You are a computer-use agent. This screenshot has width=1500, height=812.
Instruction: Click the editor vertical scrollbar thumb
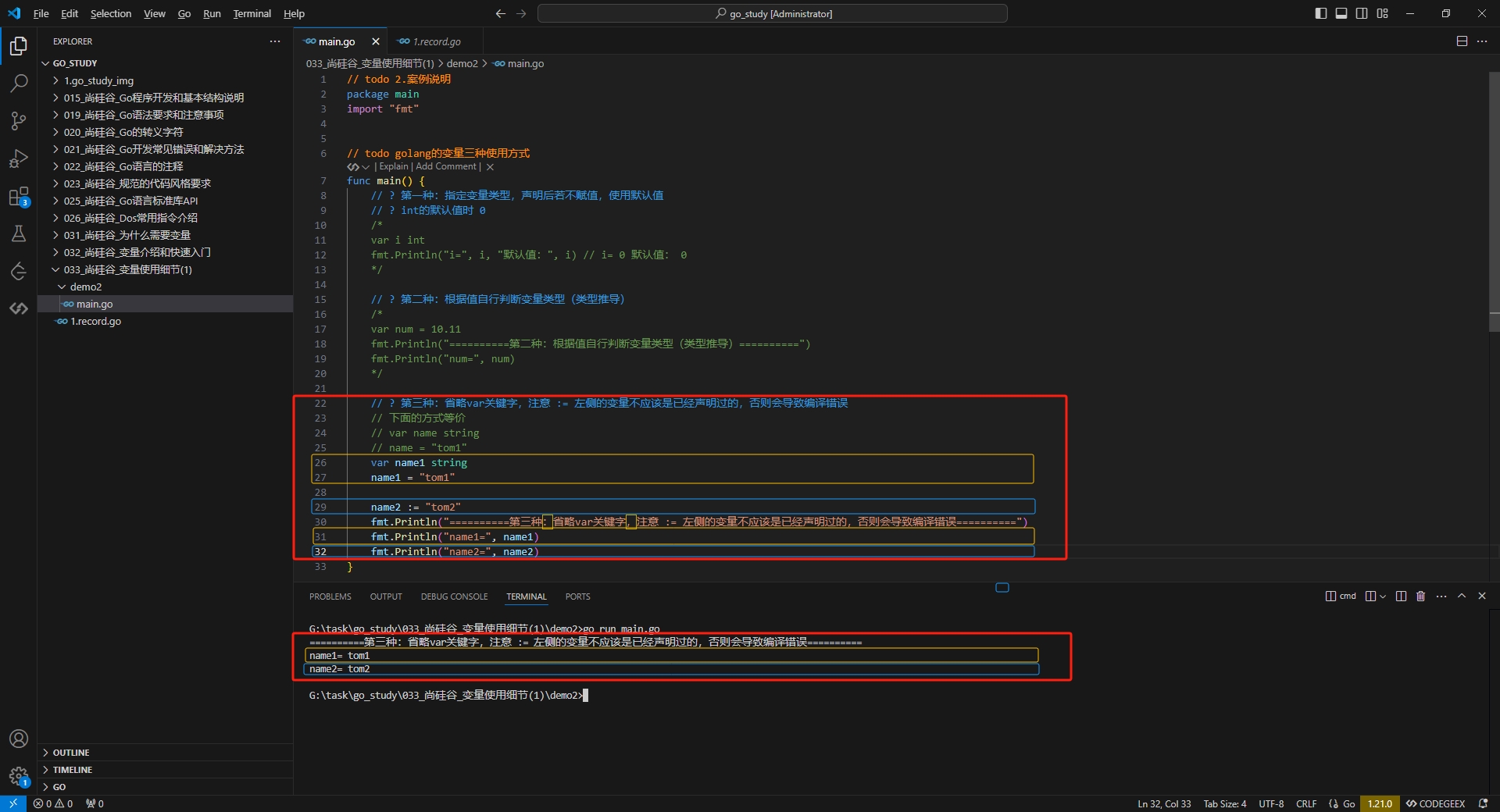tap(1494, 203)
